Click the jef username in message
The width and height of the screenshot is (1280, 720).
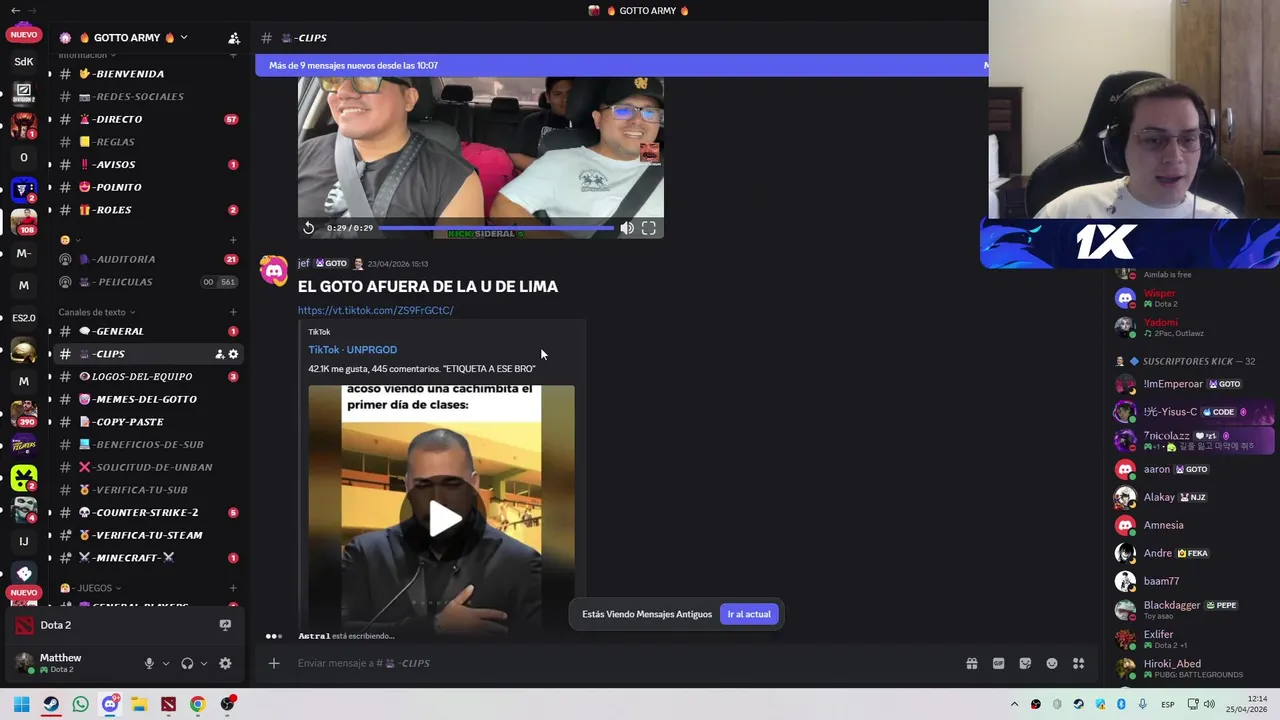coord(303,263)
